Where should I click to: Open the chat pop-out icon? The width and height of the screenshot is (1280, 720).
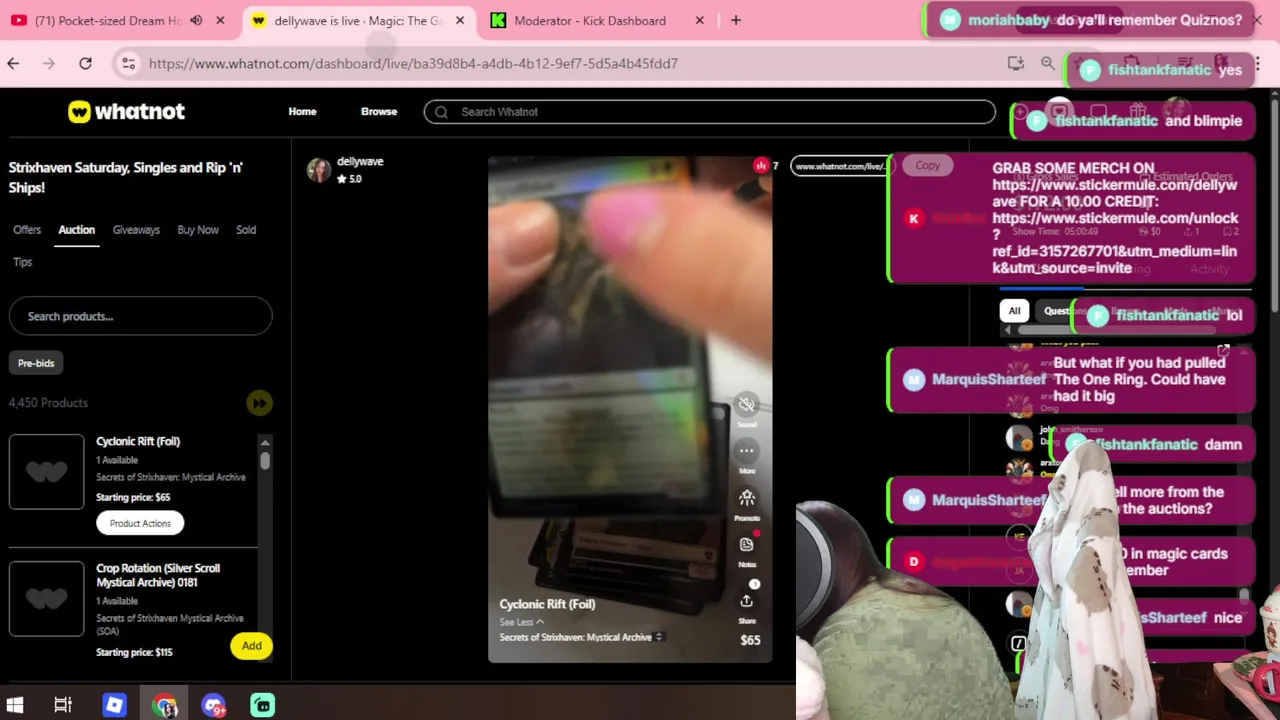click(x=1223, y=351)
